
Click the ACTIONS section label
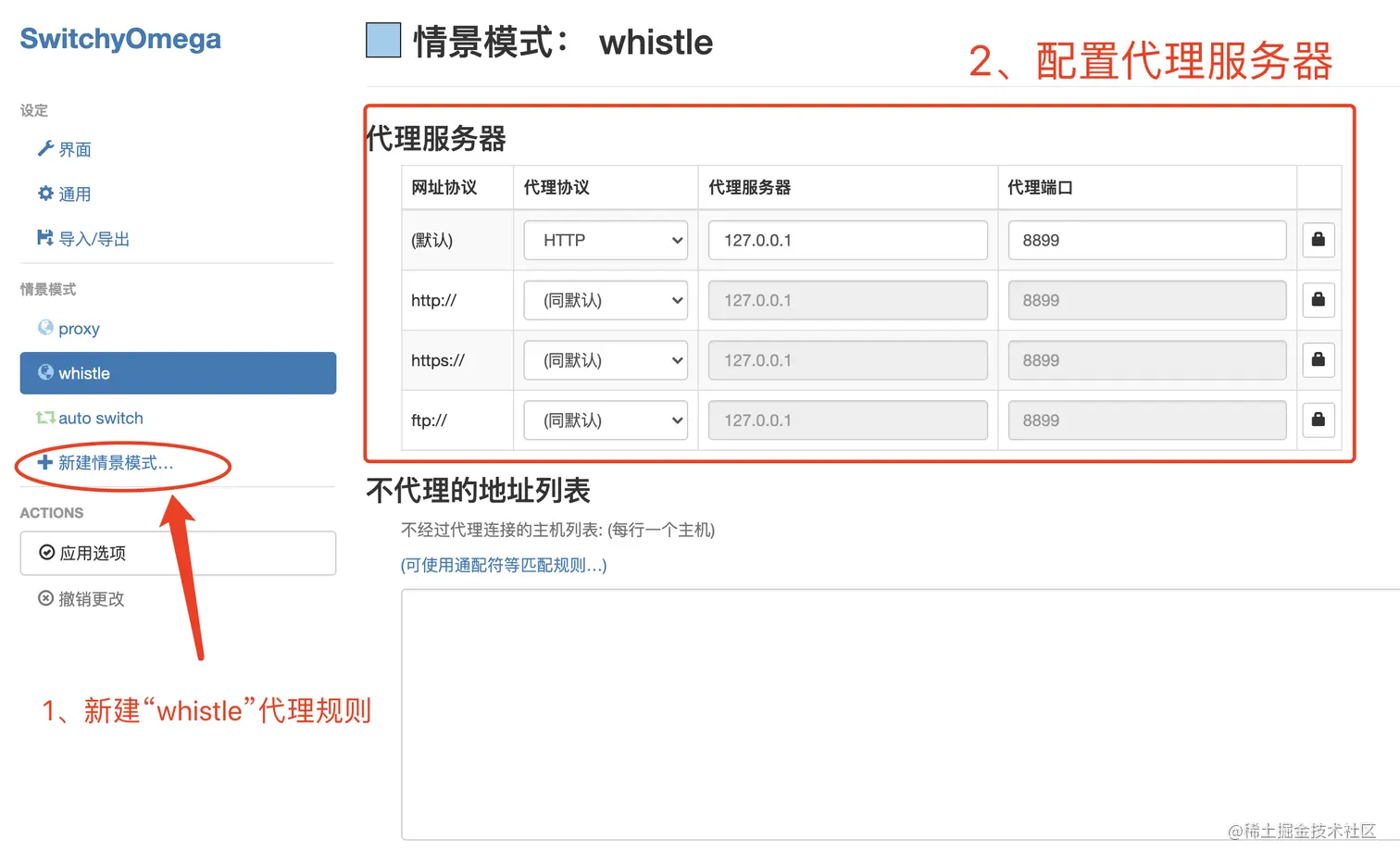click(52, 513)
